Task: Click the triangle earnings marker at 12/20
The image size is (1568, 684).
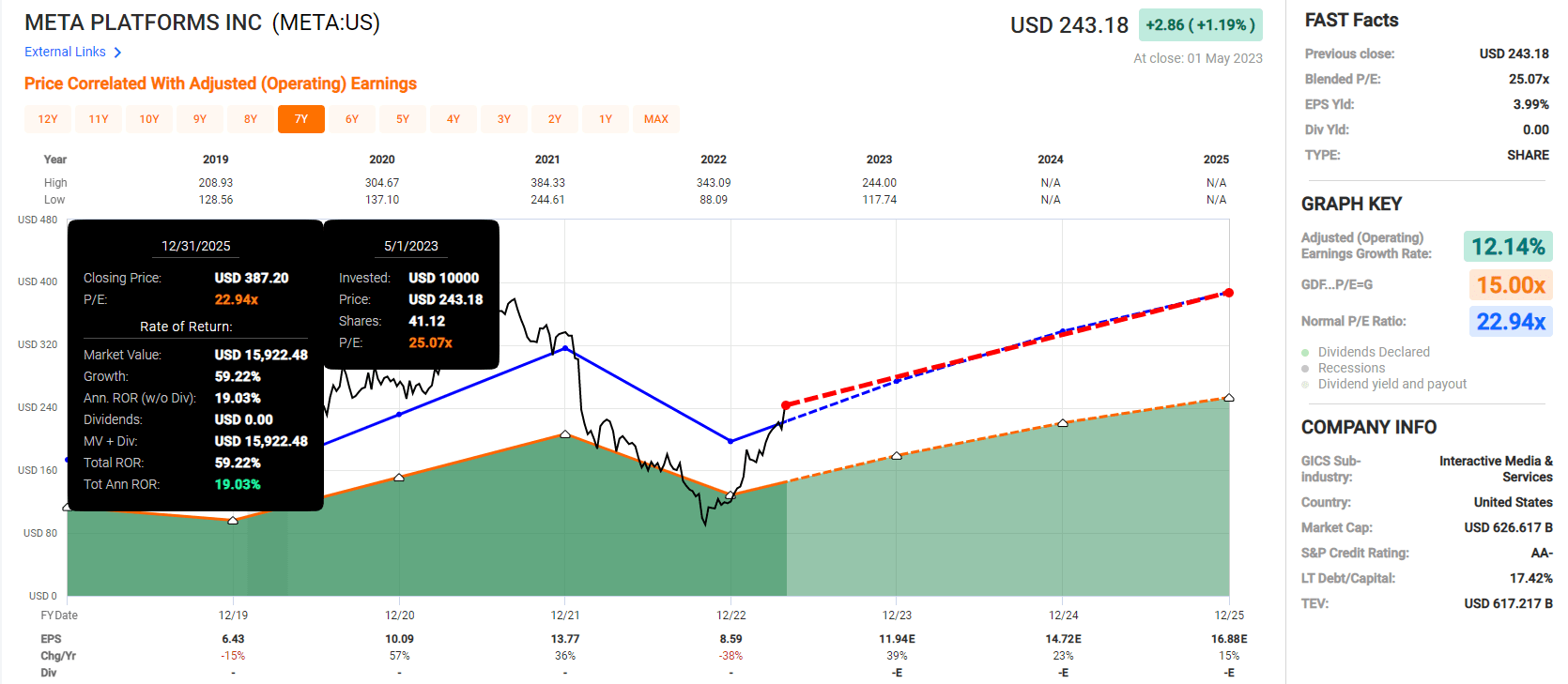Action: coord(399,478)
